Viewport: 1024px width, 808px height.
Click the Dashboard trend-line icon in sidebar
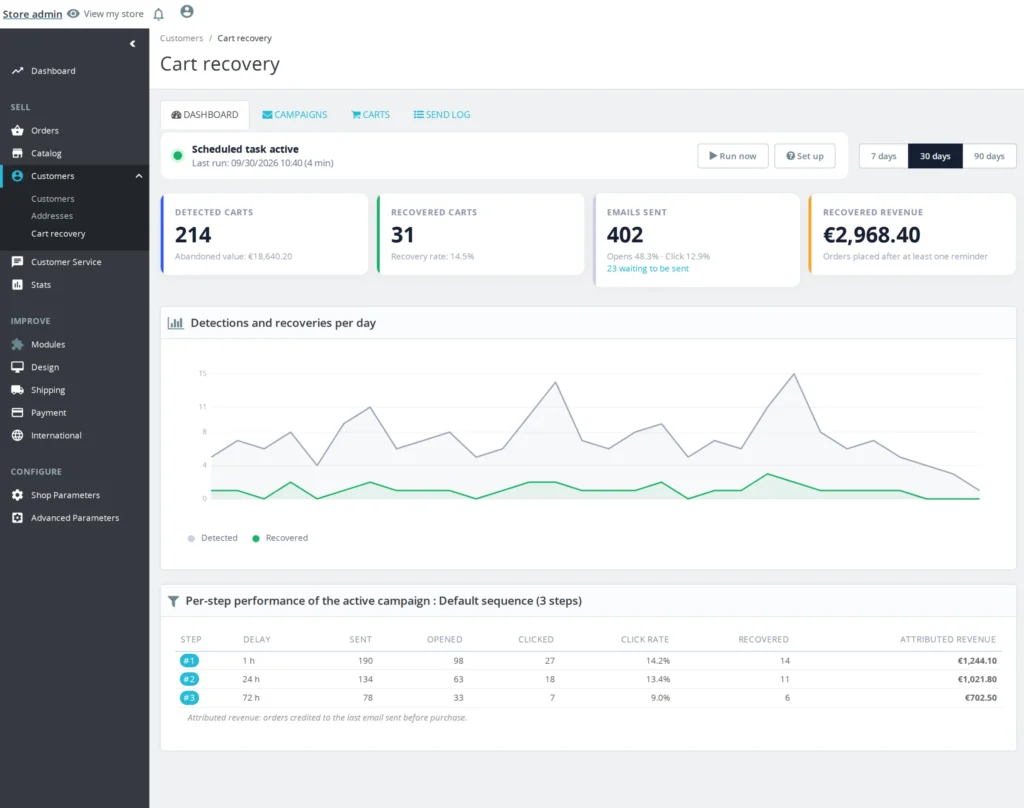tap(18, 71)
